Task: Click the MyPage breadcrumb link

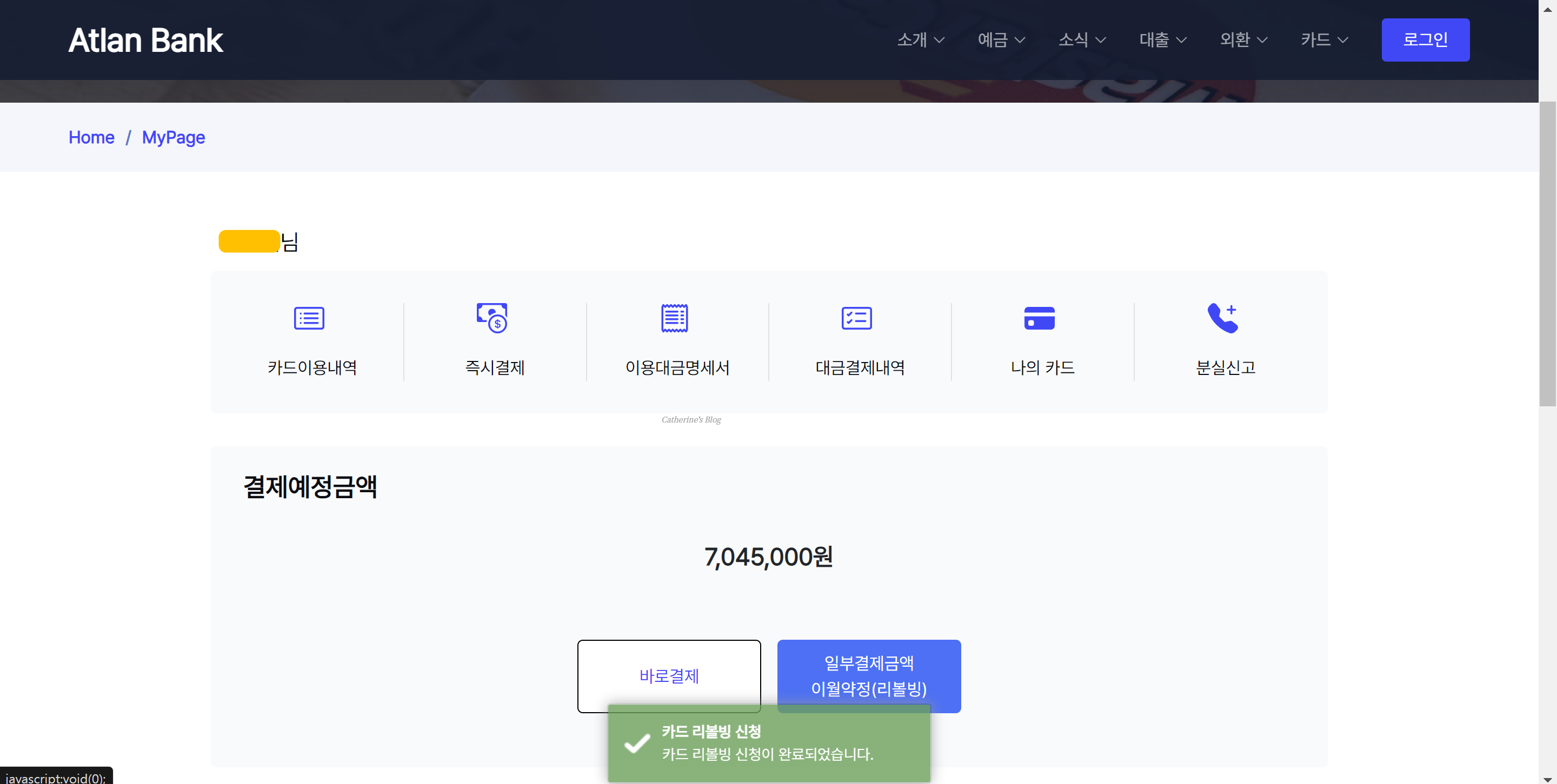Action: pos(174,138)
